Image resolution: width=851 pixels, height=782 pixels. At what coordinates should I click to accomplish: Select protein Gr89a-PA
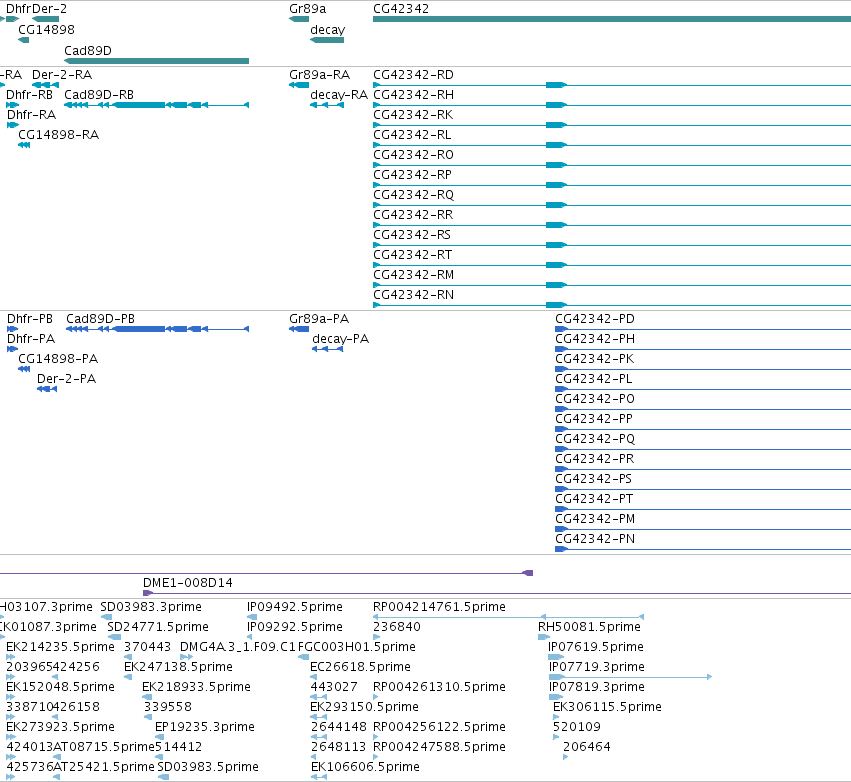tap(319, 319)
